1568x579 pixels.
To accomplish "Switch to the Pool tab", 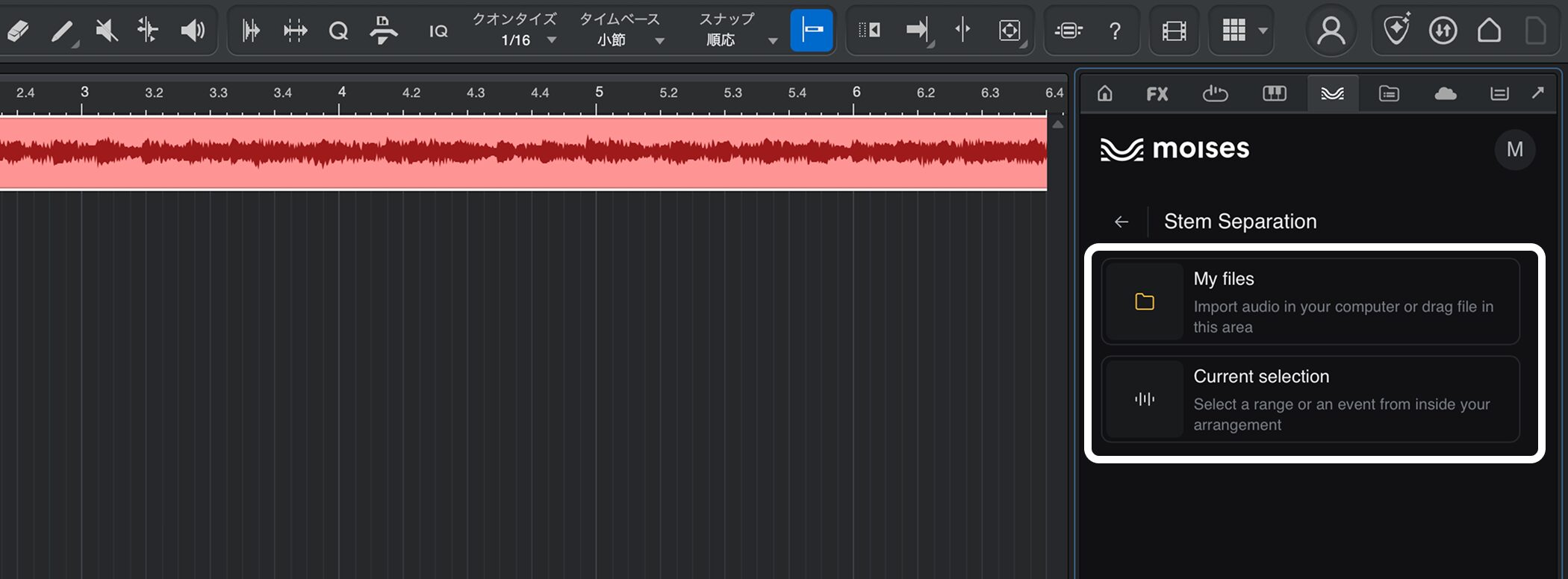I will [x=1499, y=93].
